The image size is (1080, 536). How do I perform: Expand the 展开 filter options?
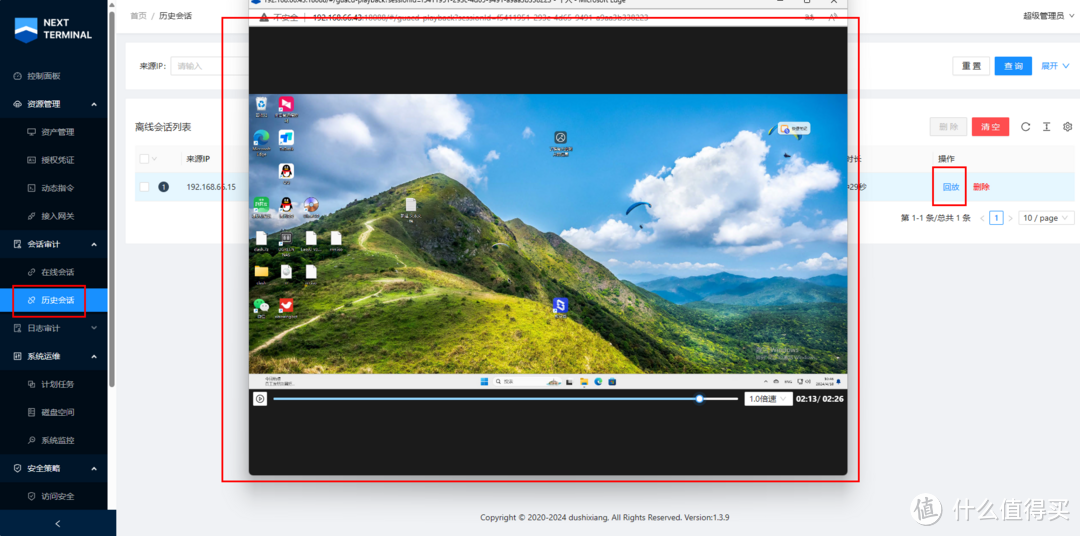(x=1055, y=66)
